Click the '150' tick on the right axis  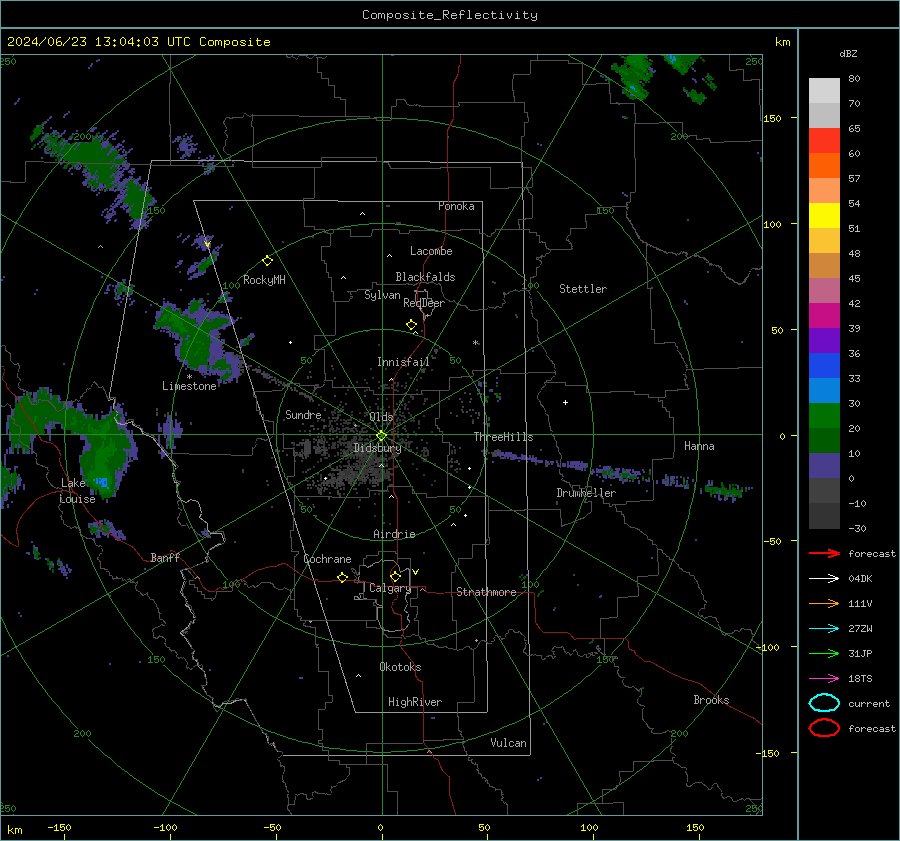pos(772,118)
